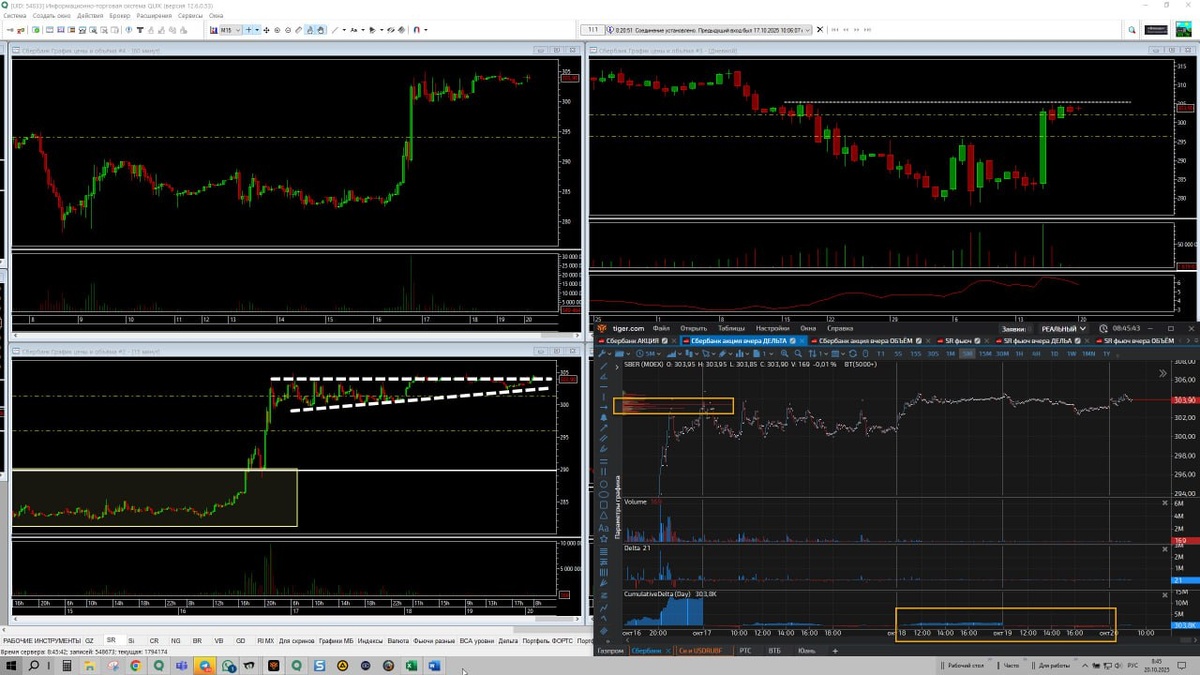Open Excel from the Windows taskbar
1200x675 pixels.
[412, 664]
